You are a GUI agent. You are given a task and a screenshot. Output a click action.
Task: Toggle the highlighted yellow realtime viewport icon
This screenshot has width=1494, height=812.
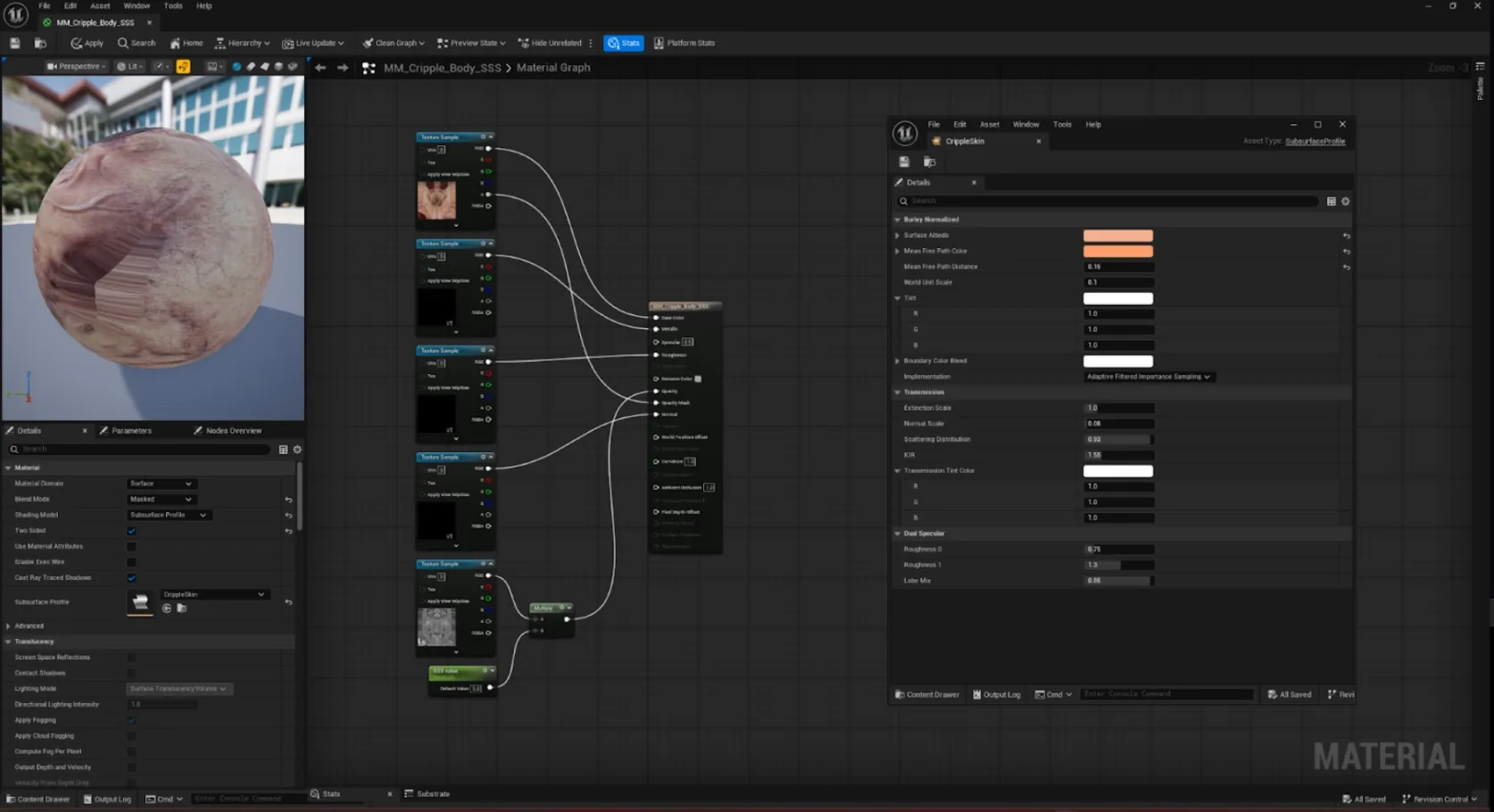pos(183,66)
